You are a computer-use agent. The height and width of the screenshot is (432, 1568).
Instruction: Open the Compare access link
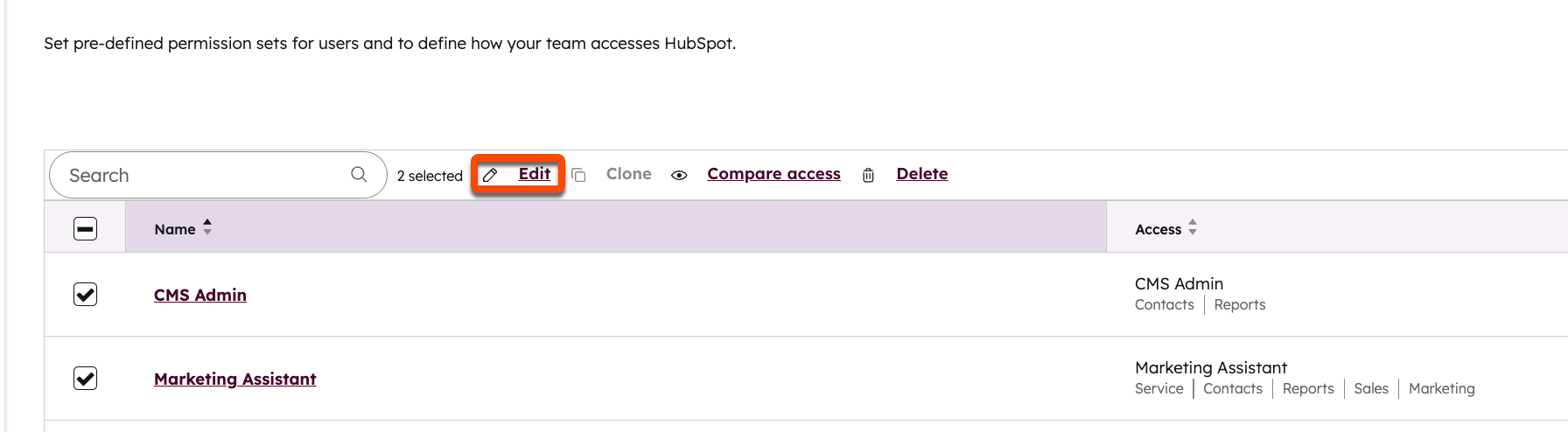[x=773, y=174]
